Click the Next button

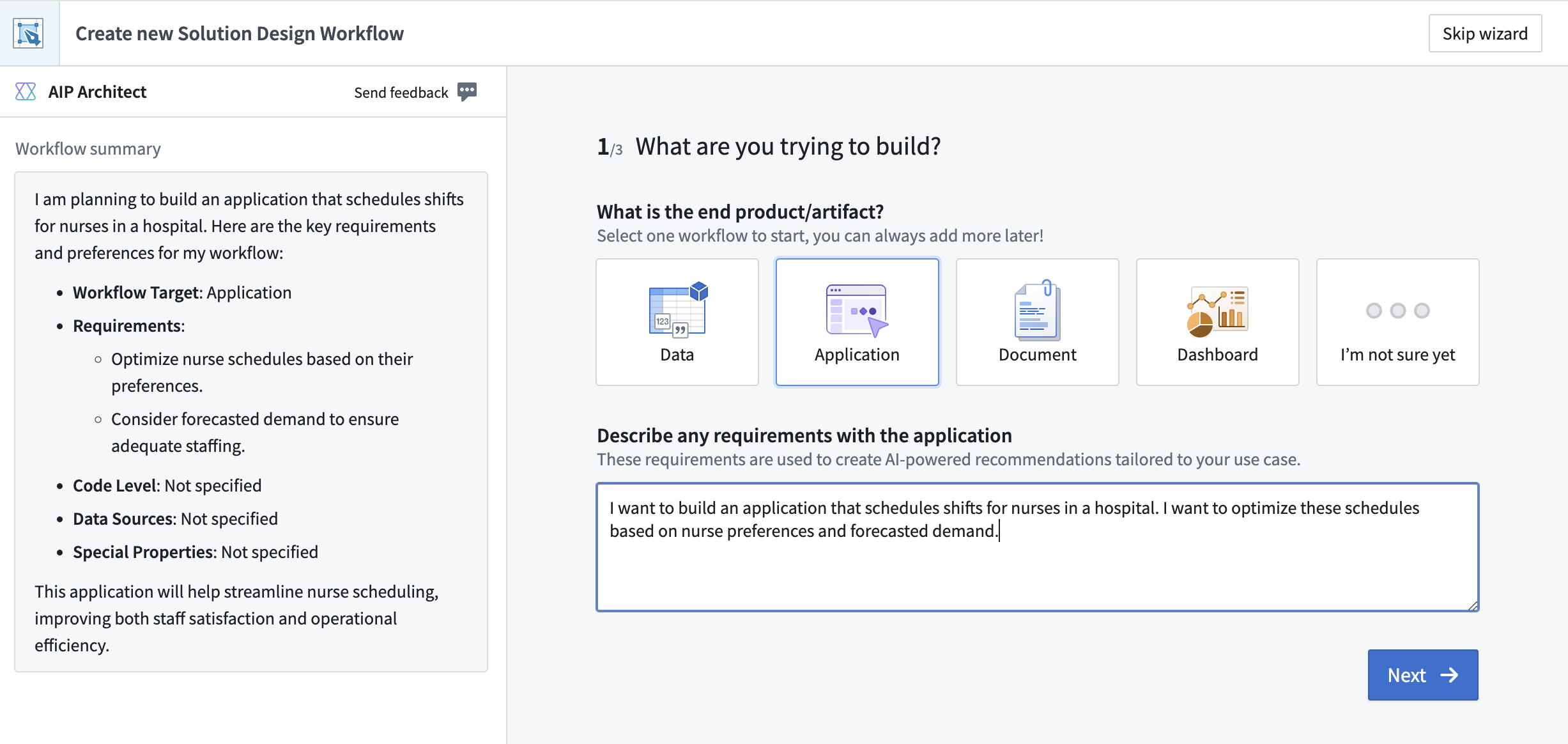coord(1423,675)
